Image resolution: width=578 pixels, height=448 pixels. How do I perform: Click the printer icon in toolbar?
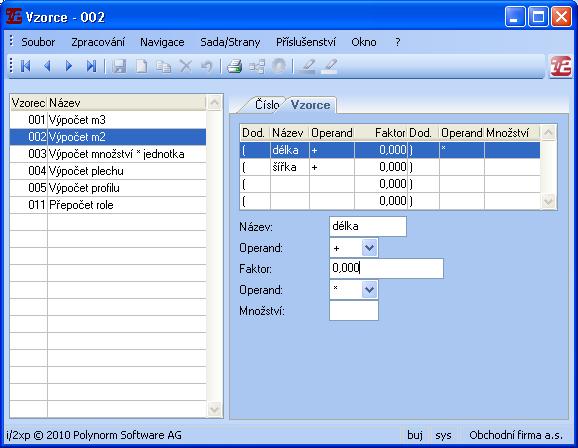[x=234, y=66]
